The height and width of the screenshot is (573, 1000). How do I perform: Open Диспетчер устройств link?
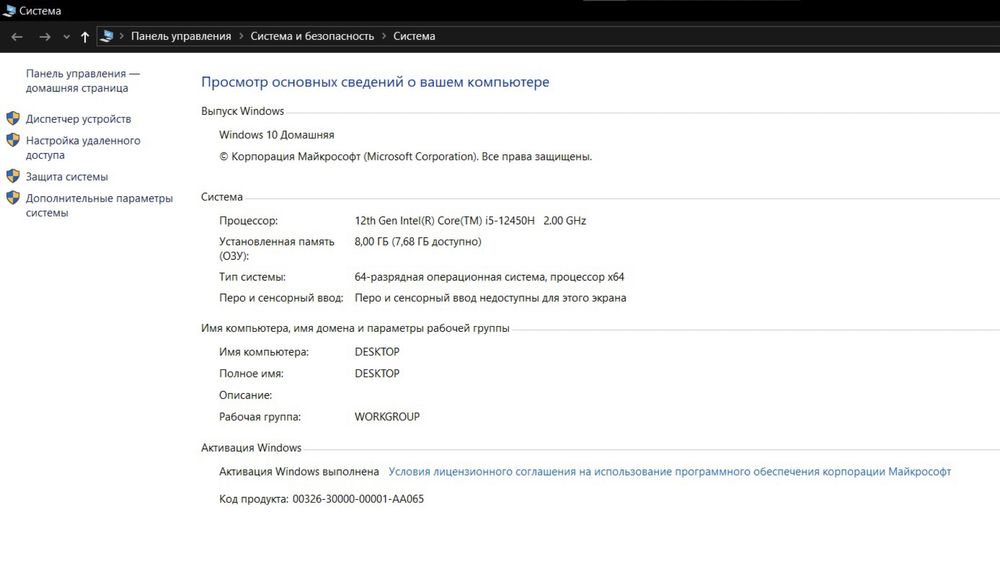coord(78,119)
